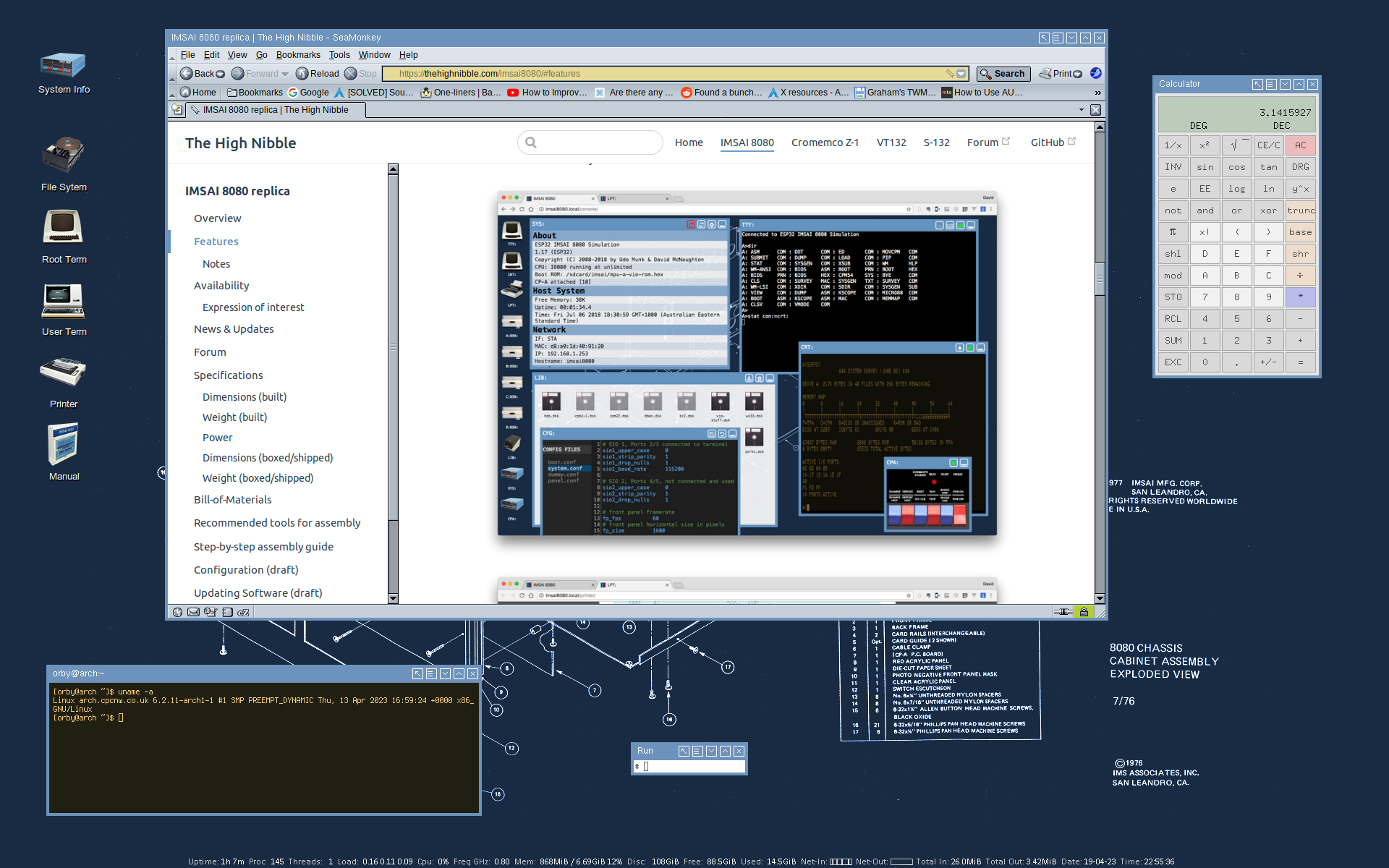1389x868 pixels.
Task: Click Home in the bookmarks toolbar
Action: [197, 93]
